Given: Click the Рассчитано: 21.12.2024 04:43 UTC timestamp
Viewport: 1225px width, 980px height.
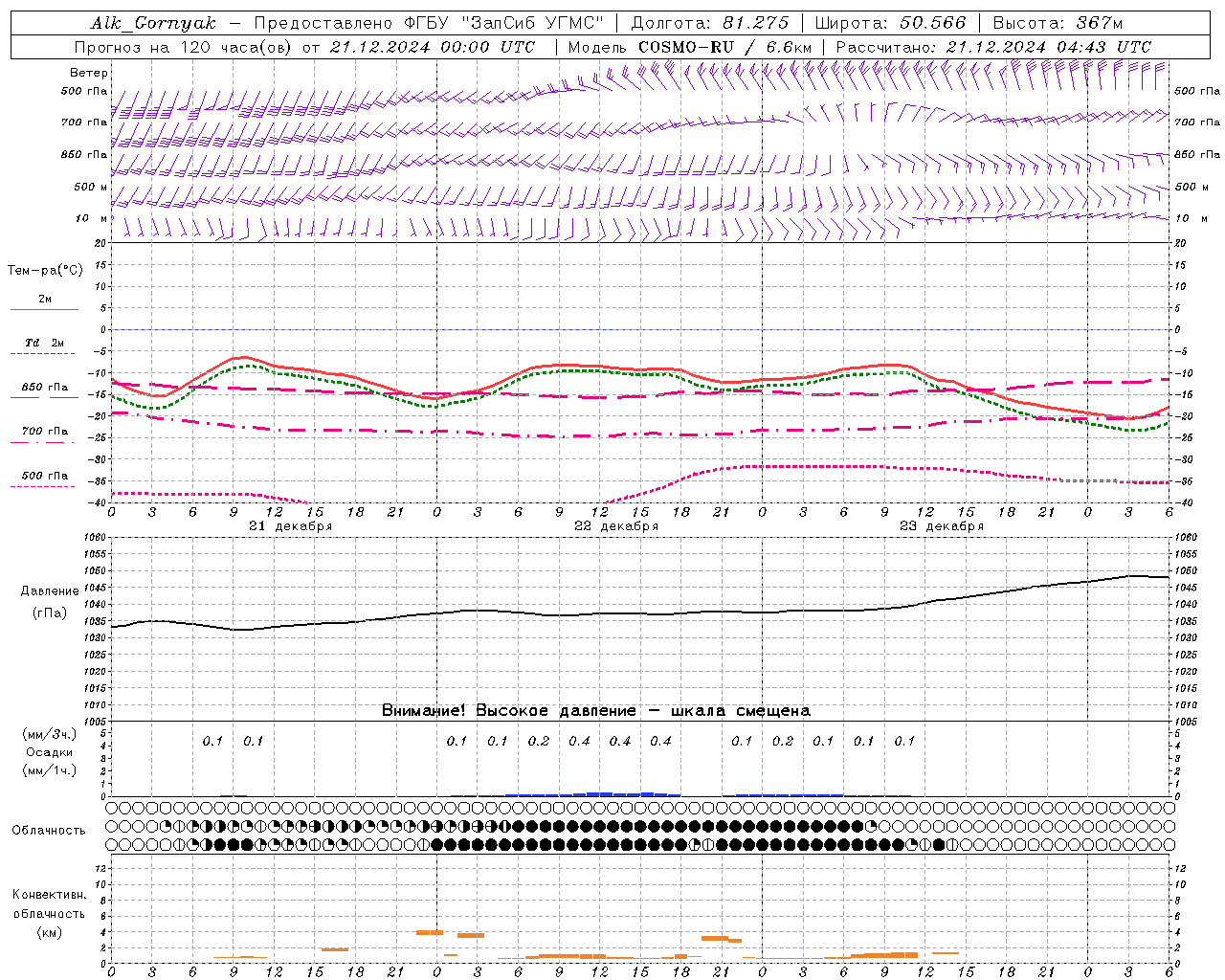Looking at the screenshot, I should (993, 47).
